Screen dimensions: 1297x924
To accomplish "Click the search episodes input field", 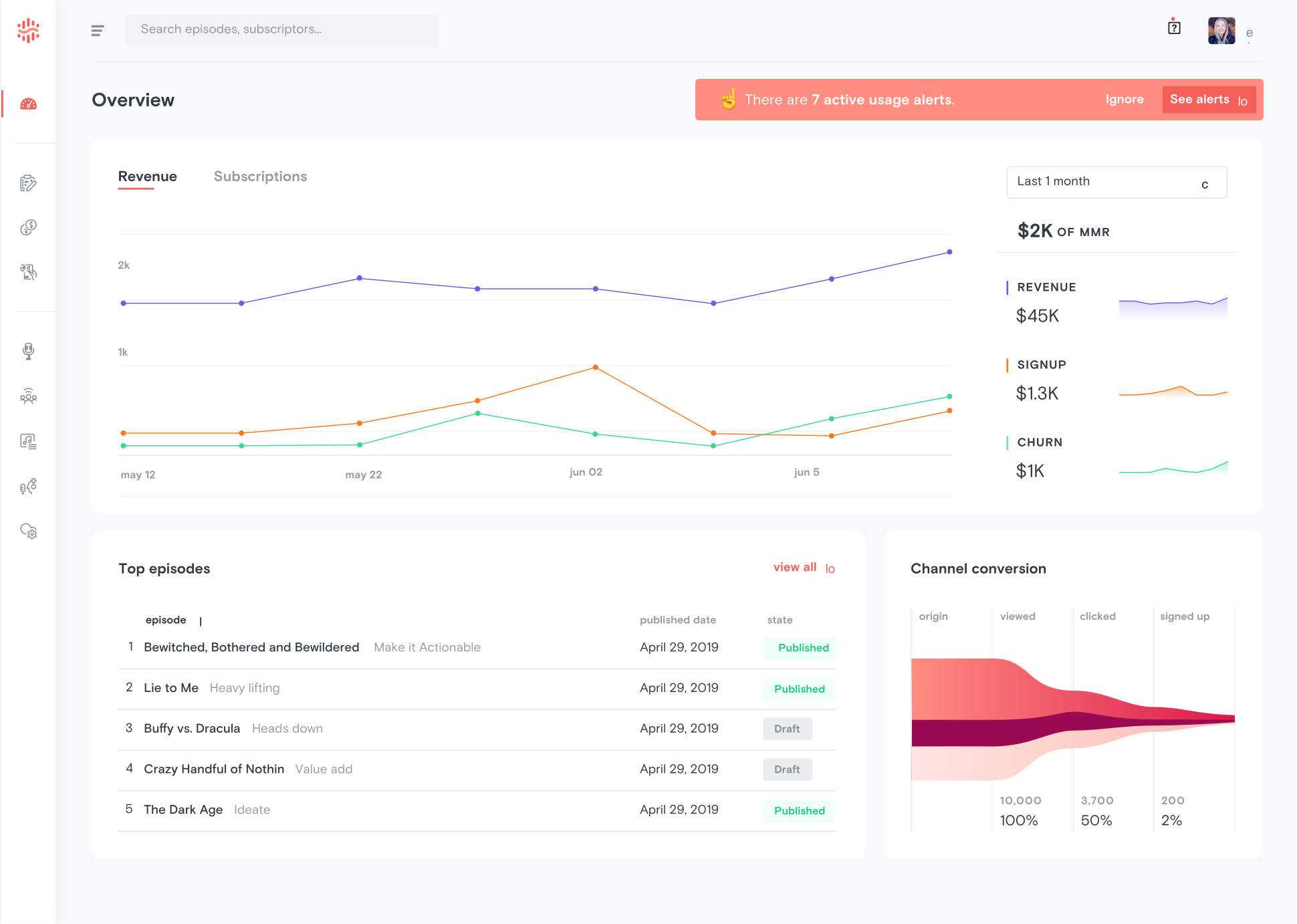I will point(281,29).
